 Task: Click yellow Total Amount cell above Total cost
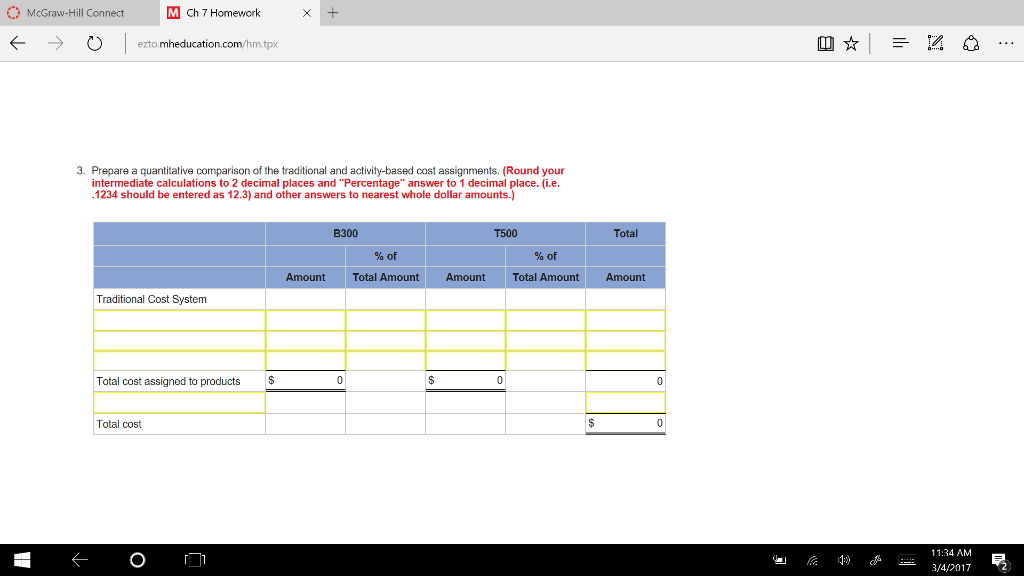pyautogui.click(x=626, y=402)
